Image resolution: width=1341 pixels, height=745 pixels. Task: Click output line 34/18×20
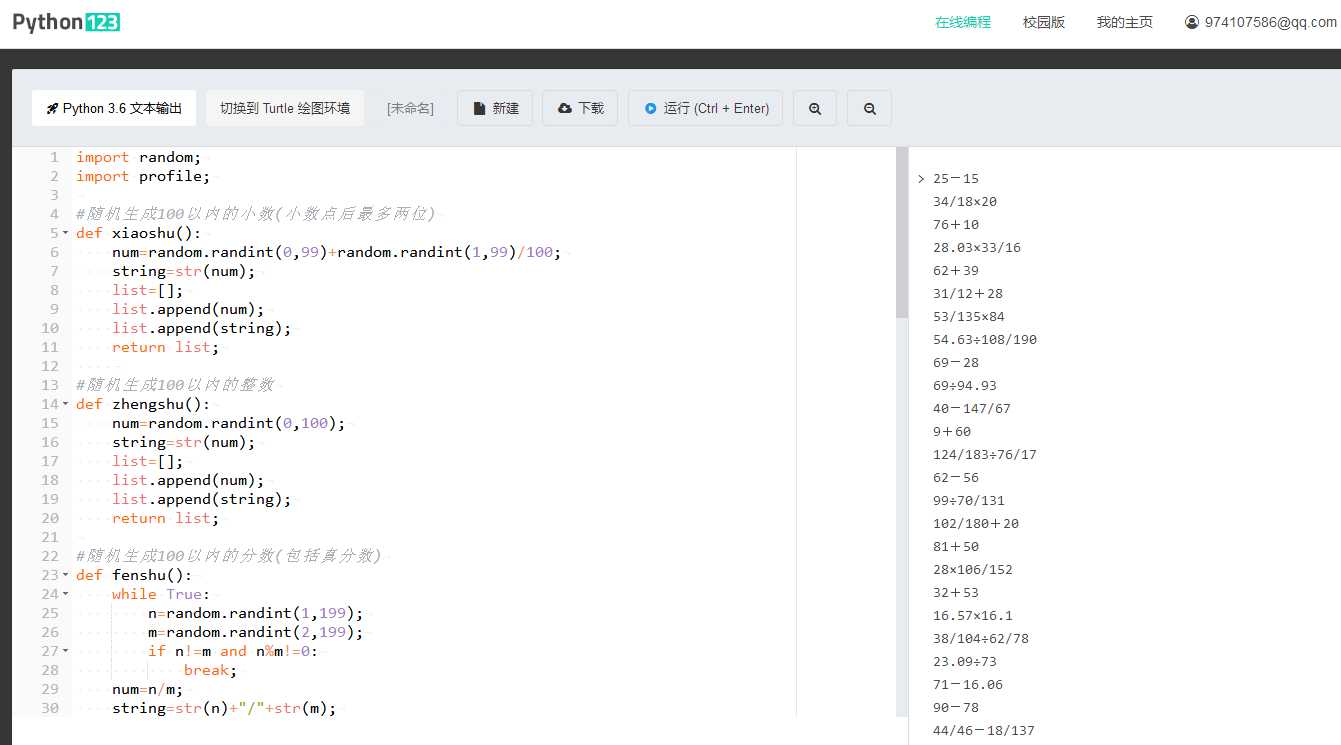point(965,202)
